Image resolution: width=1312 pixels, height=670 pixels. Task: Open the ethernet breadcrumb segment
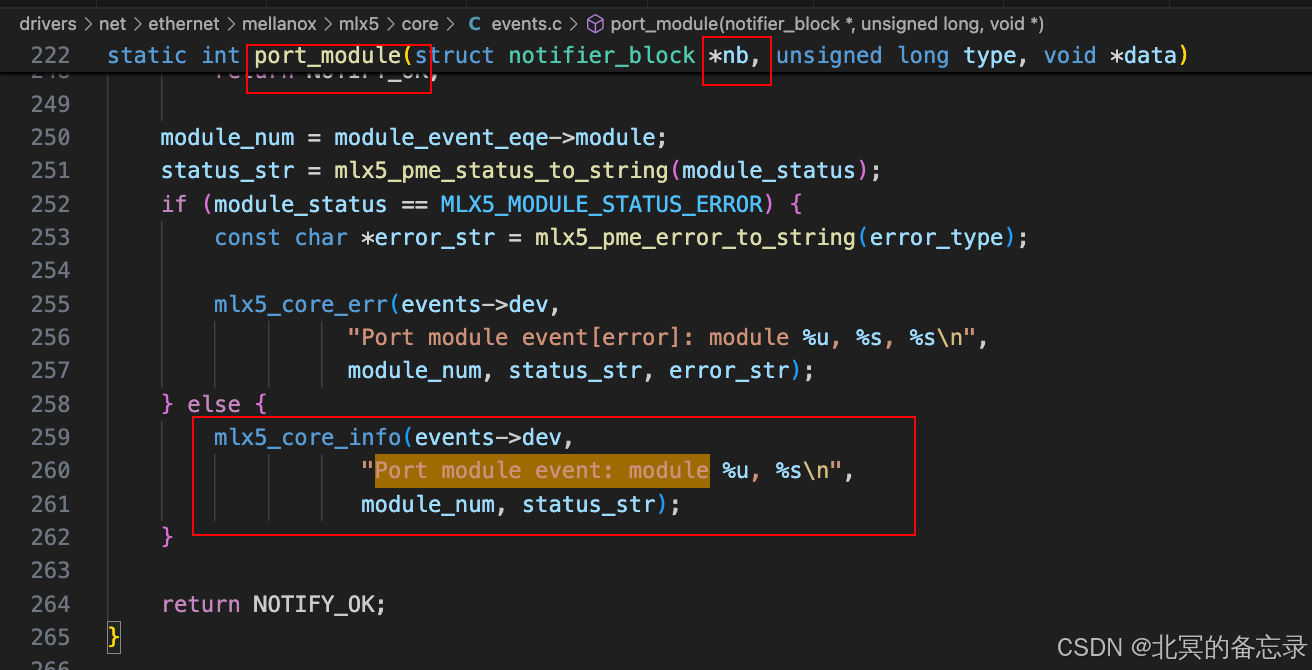pyautogui.click(x=184, y=23)
